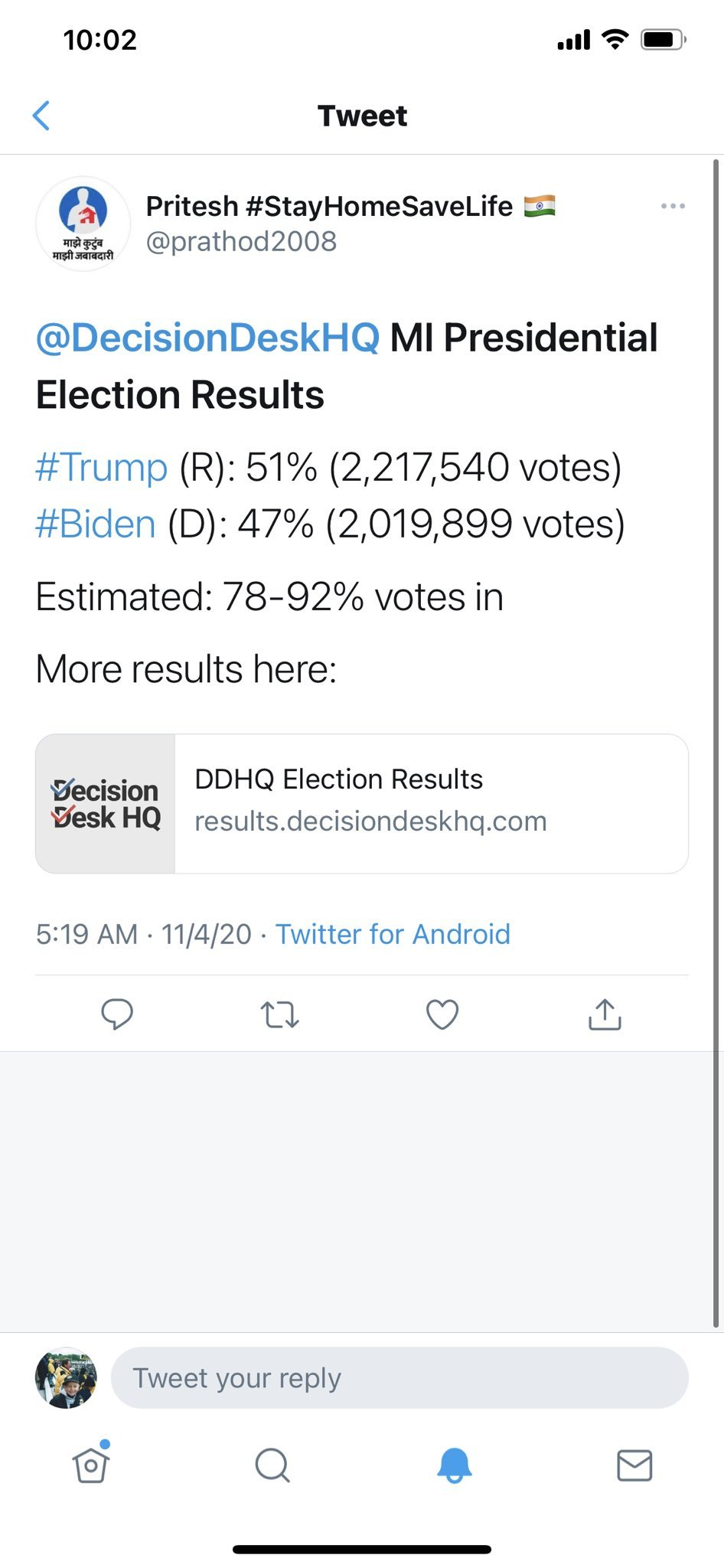The height and width of the screenshot is (1568, 724).
Task: Share the tweet using the share icon
Action: (605, 1014)
